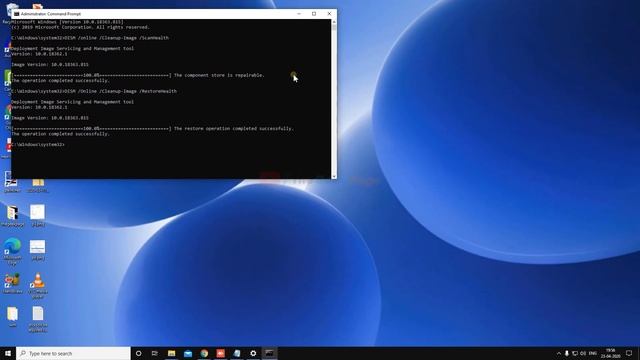The height and width of the screenshot is (360, 640).
Task: Open the Windows Start menu
Action: [x=8, y=353]
